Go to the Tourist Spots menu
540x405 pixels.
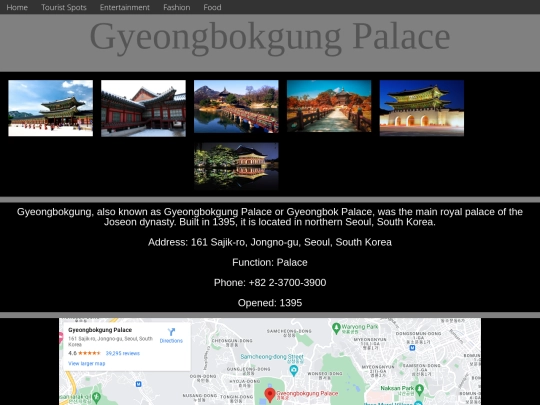click(64, 7)
